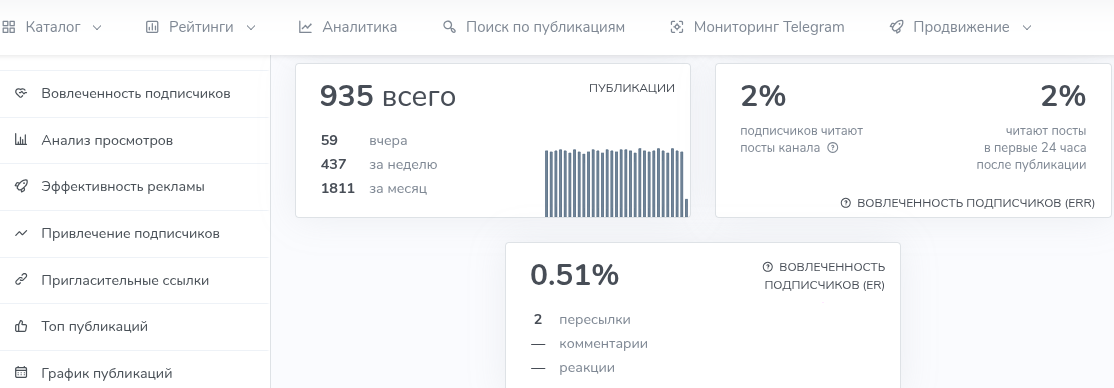Open the Продвижение menu
The image size is (1114, 388).
(x=961, y=27)
